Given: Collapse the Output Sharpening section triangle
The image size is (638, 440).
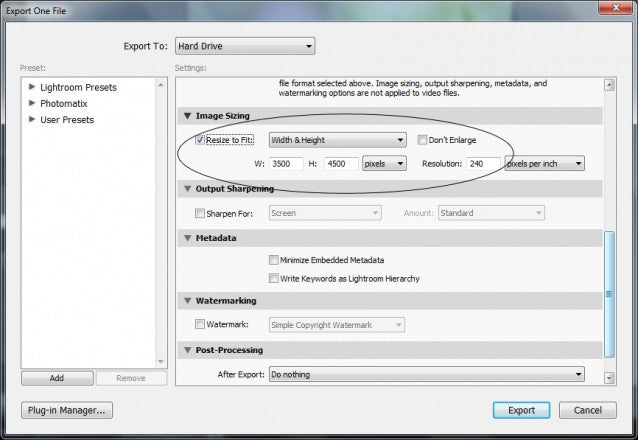Looking at the screenshot, I should click(186, 188).
